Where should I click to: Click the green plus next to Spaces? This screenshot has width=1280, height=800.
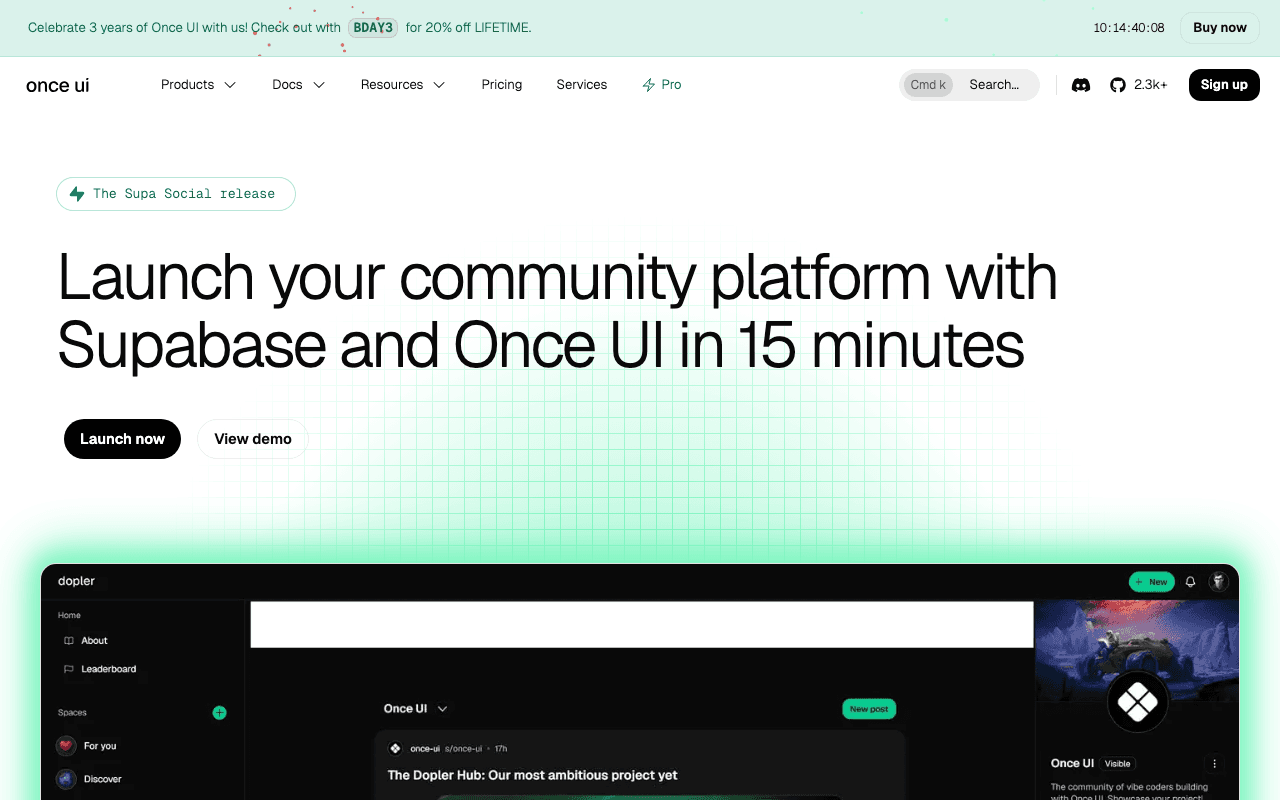220,713
